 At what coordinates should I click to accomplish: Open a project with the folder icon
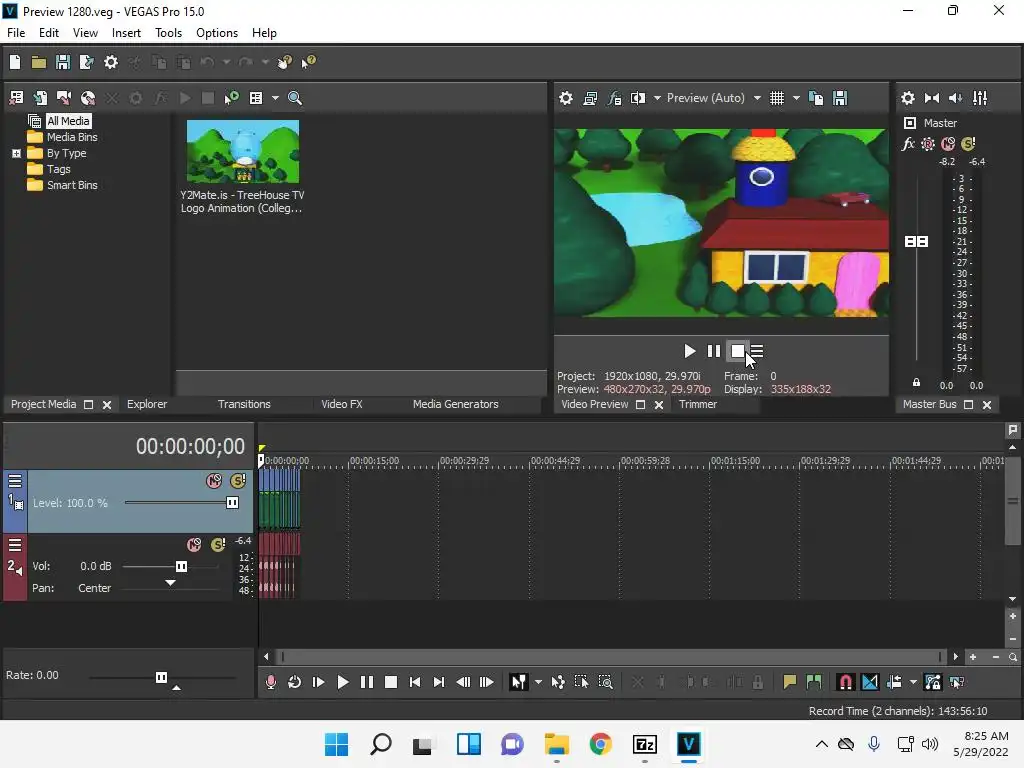(39, 62)
